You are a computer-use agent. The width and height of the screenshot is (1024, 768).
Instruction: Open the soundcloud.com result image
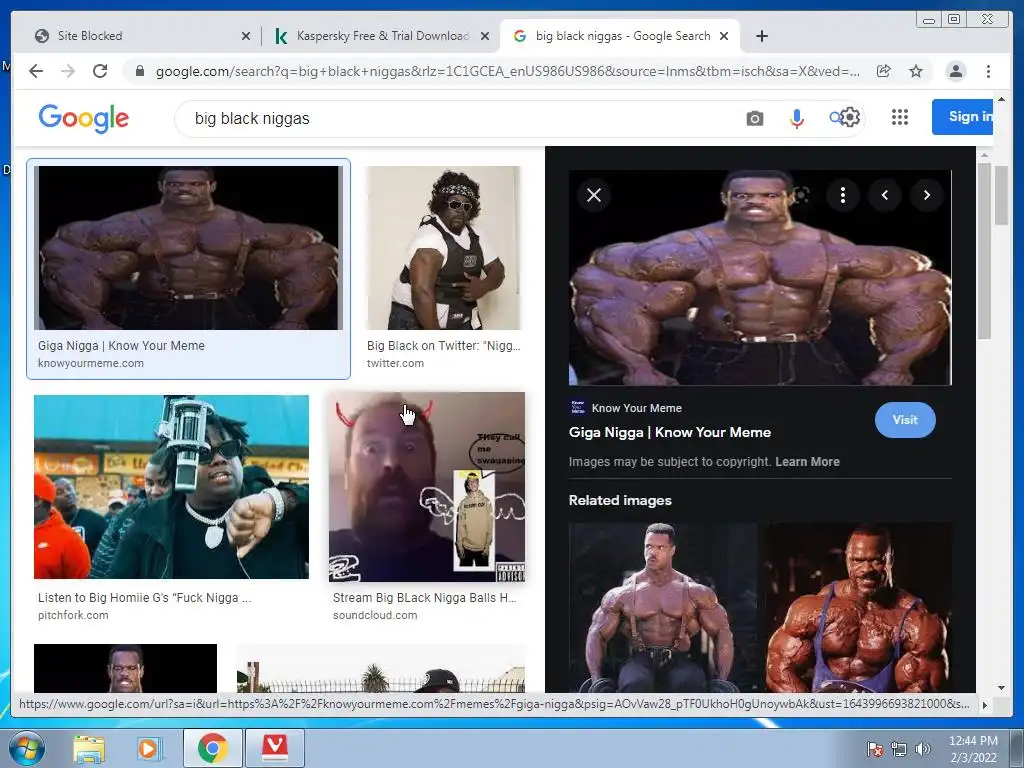(426, 487)
